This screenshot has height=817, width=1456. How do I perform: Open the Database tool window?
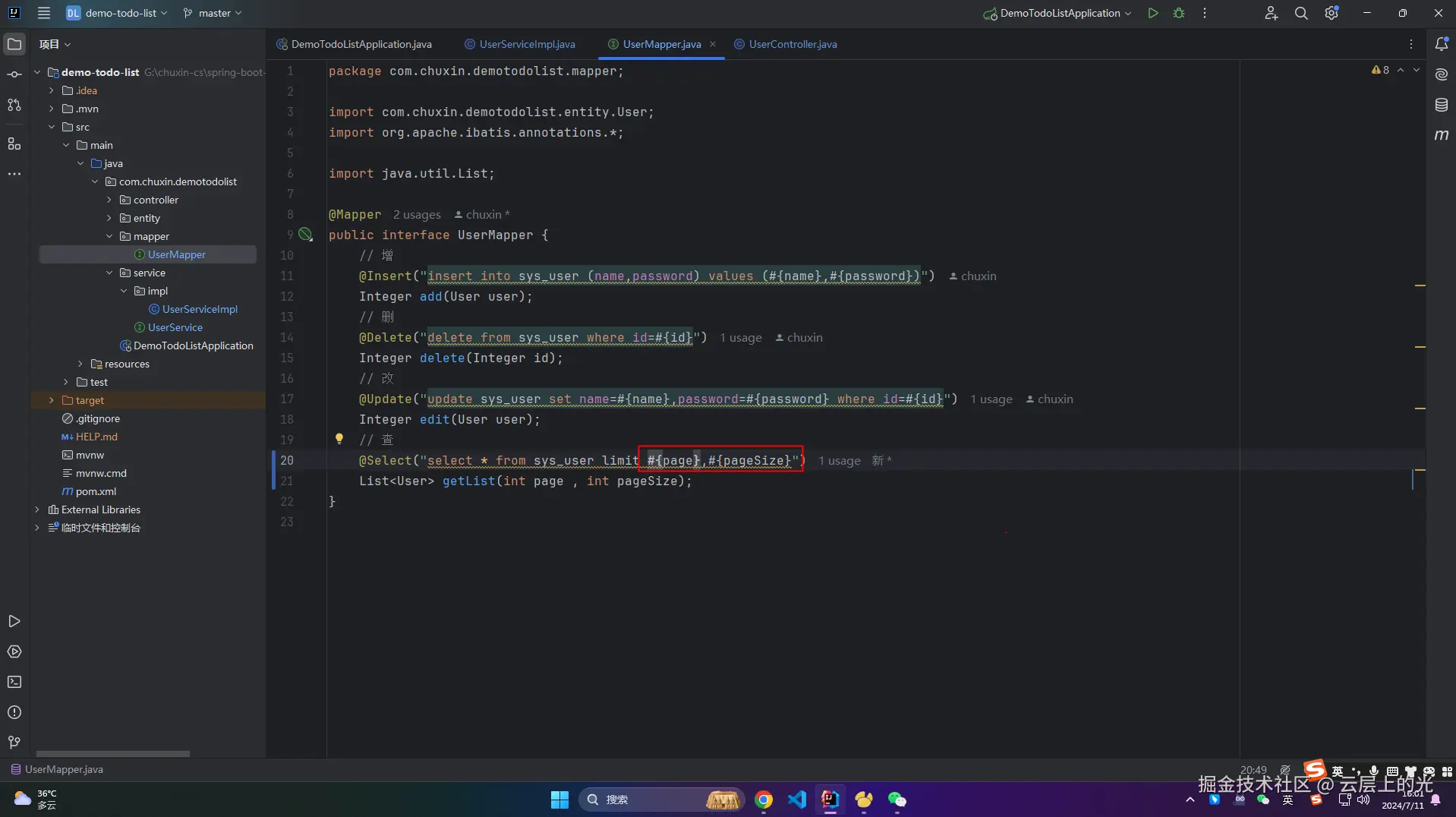(x=1442, y=105)
